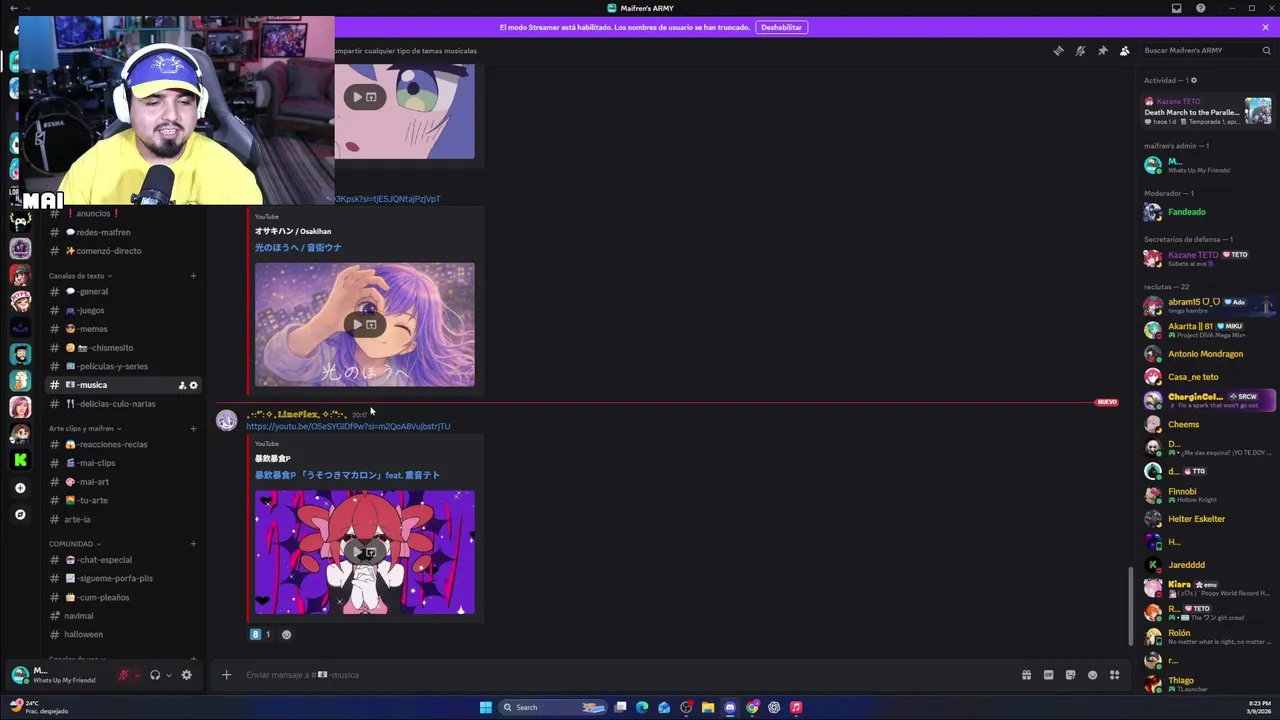The width and height of the screenshot is (1280, 720).
Task: Click the taskbar Search box
Action: (x=553, y=707)
